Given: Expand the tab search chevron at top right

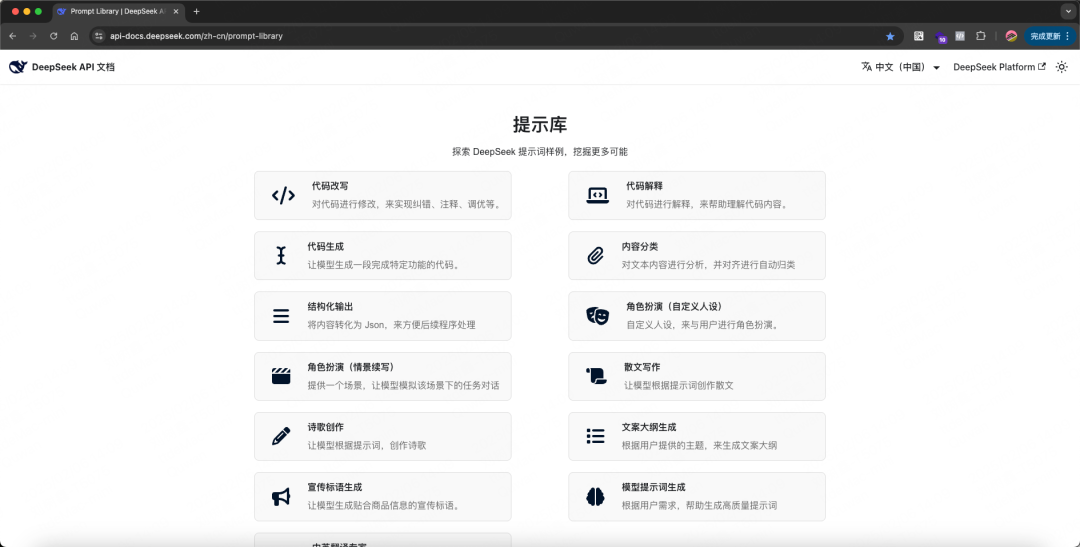Looking at the screenshot, I should point(1067,12).
